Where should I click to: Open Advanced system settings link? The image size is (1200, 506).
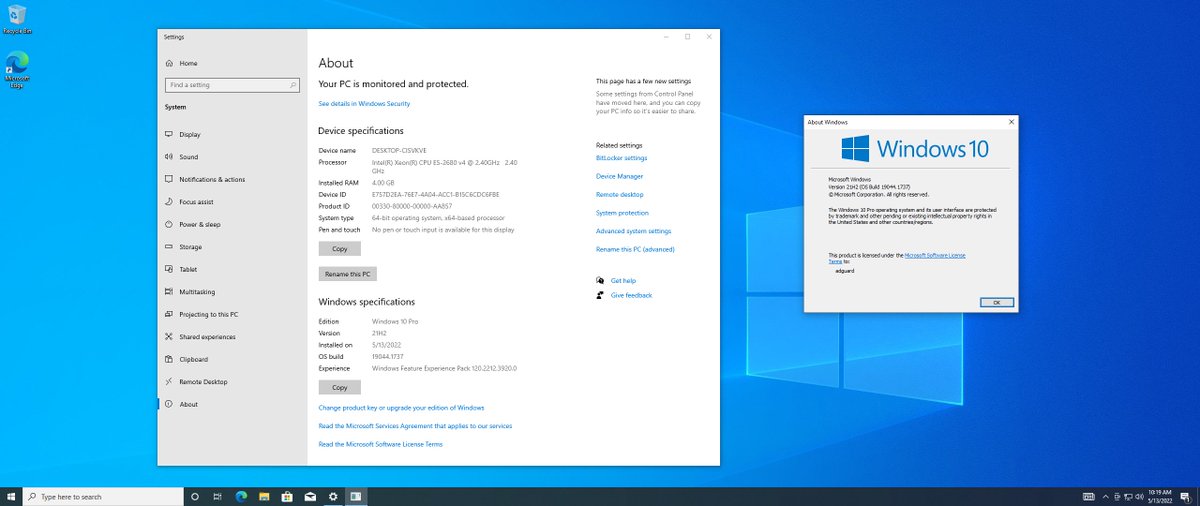(633, 231)
